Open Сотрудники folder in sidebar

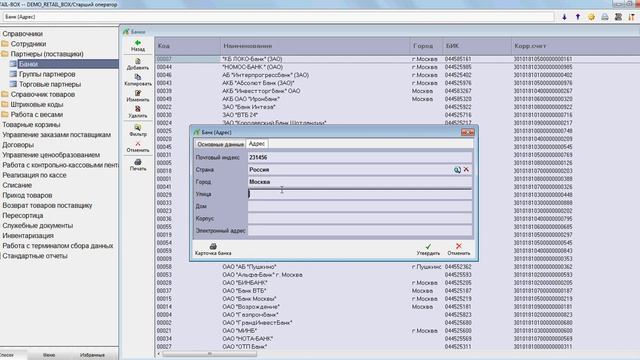click(28, 44)
